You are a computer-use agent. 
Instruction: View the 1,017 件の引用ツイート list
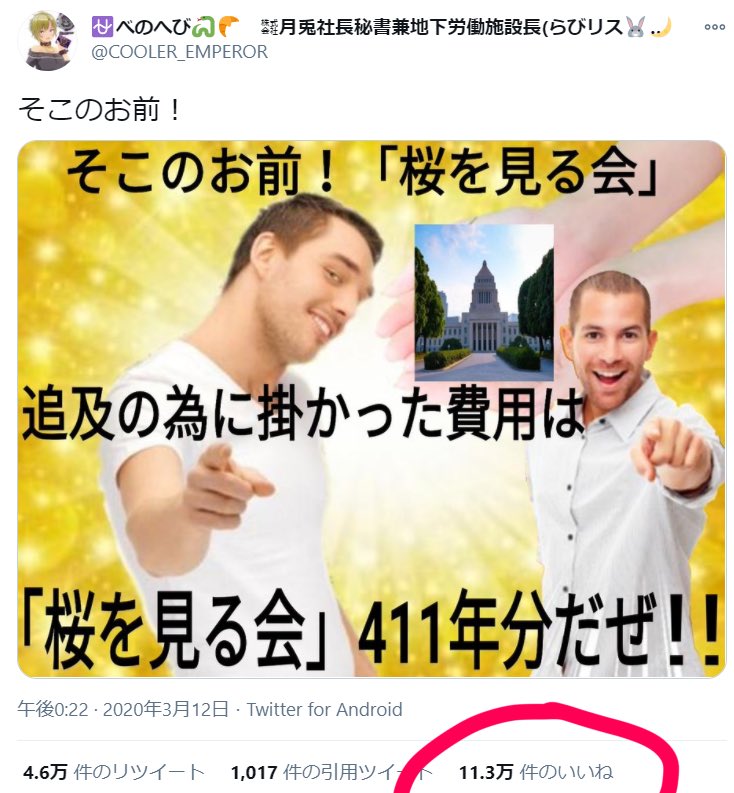[x=331, y=772]
